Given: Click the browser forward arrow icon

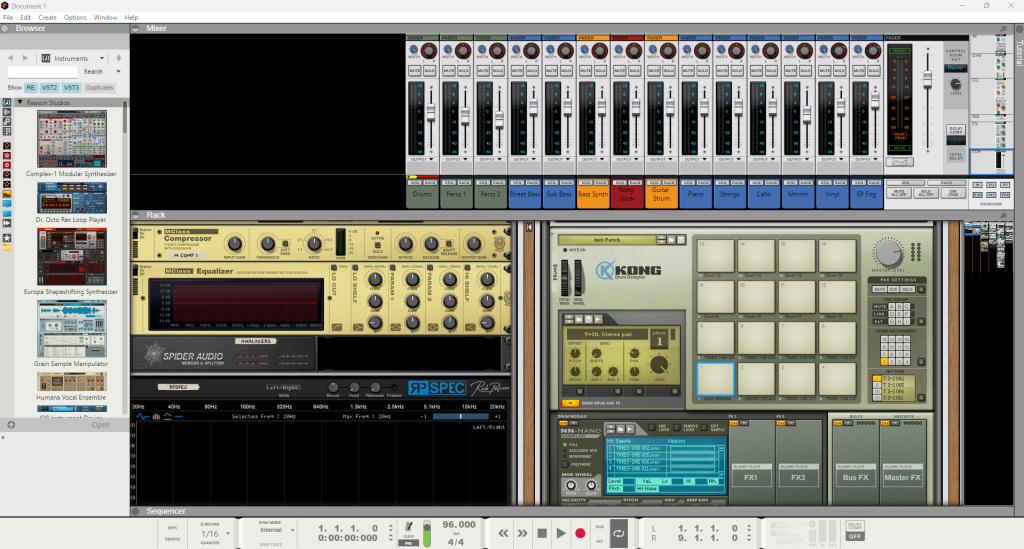Looking at the screenshot, I should click(25, 58).
